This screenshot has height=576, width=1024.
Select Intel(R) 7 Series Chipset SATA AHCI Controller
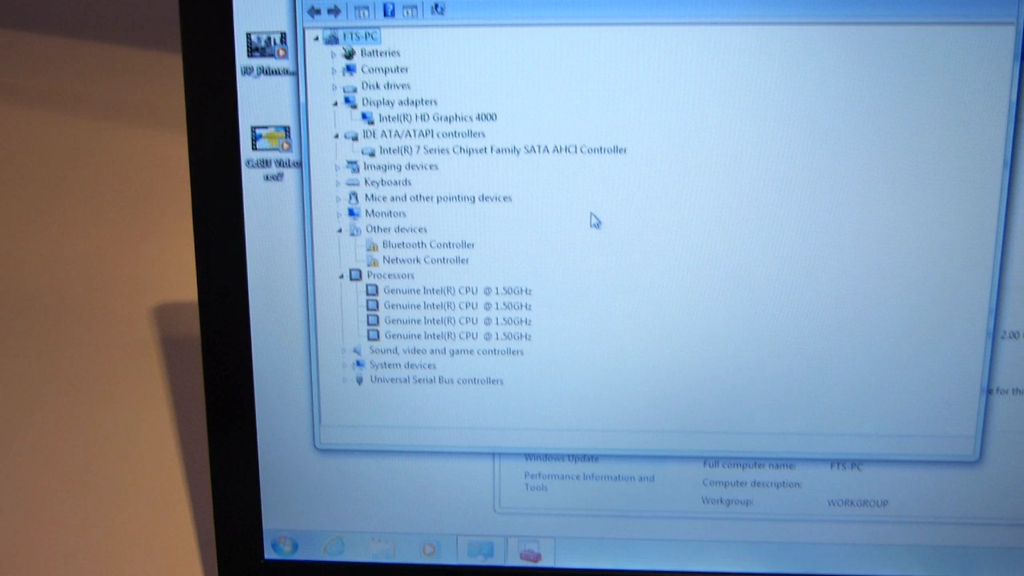(503, 150)
